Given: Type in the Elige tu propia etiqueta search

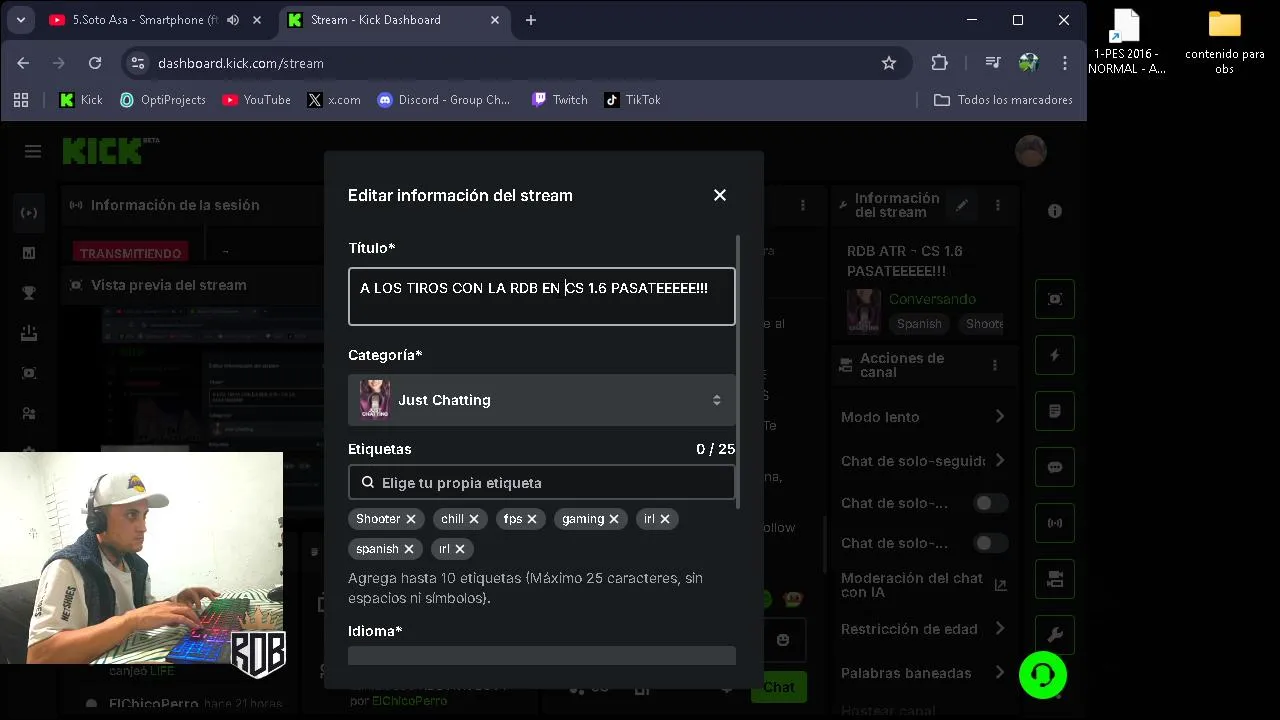Looking at the screenshot, I should point(541,483).
